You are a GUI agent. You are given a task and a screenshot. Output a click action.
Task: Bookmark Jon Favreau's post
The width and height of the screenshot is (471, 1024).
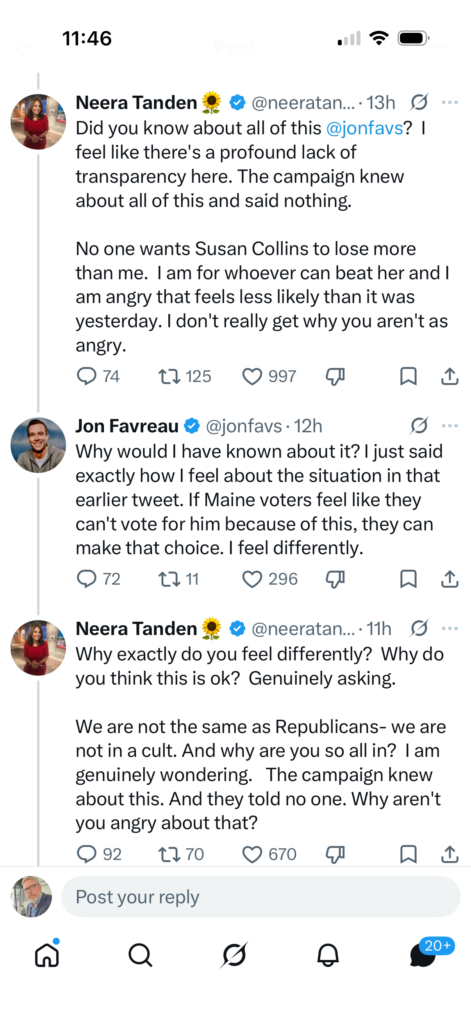pyautogui.click(x=408, y=579)
